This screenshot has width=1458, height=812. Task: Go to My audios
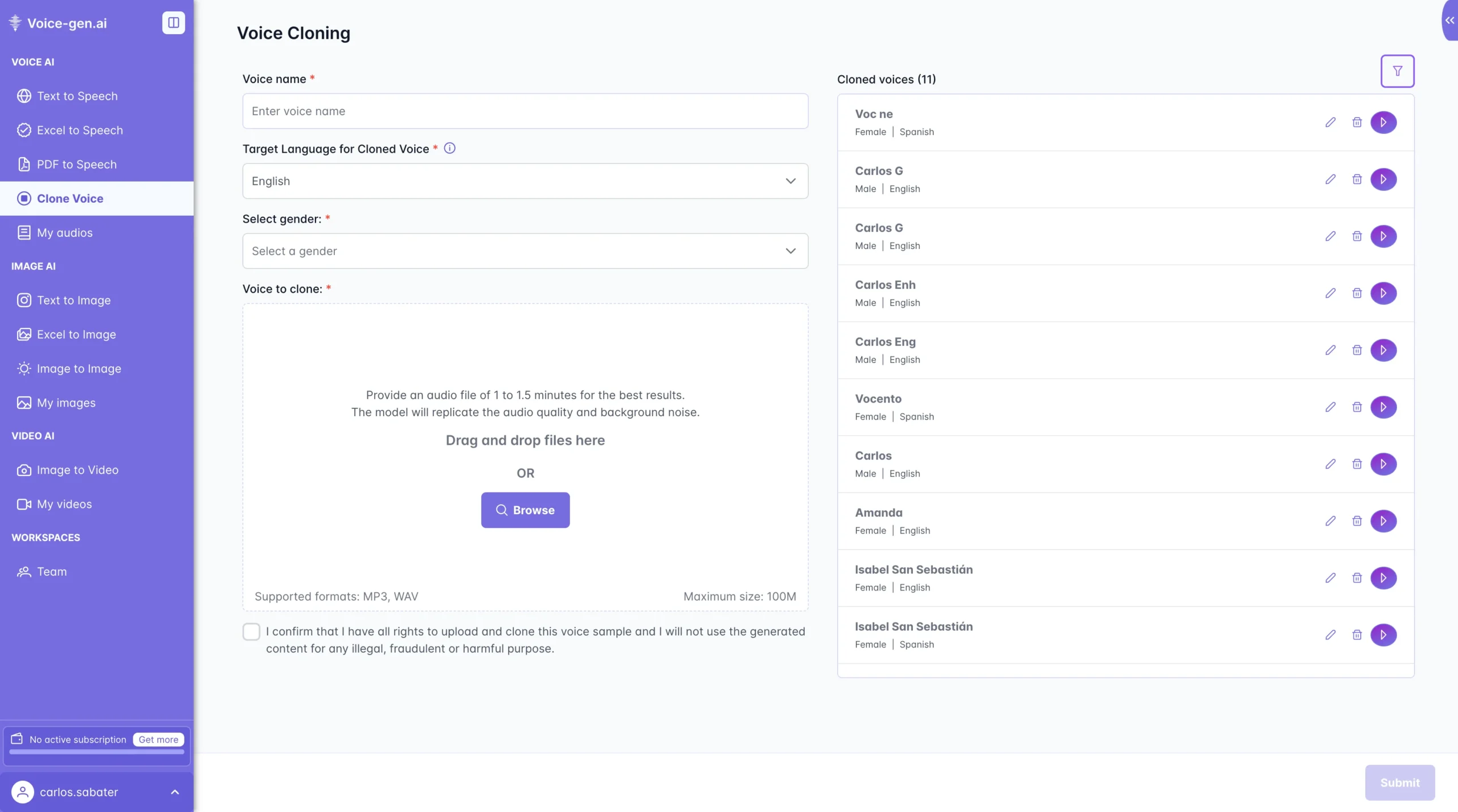pos(64,232)
